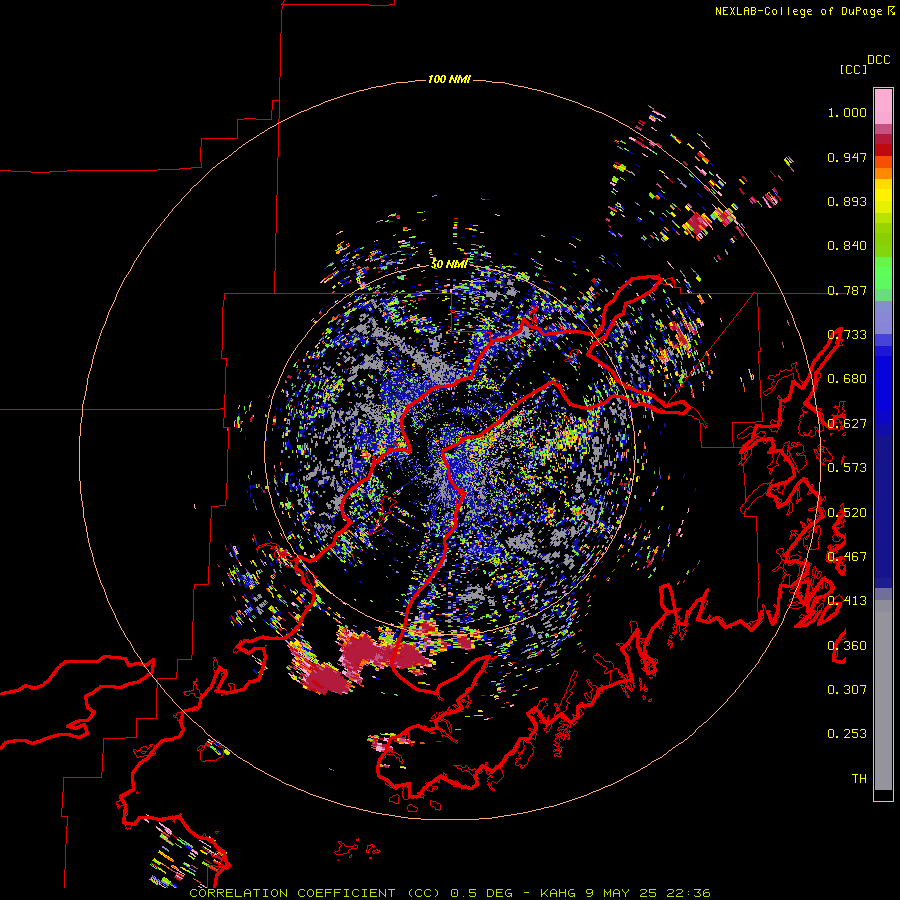Image resolution: width=900 pixels, height=900 pixels.
Task: Click the DCC label above color bar
Action: [879, 60]
